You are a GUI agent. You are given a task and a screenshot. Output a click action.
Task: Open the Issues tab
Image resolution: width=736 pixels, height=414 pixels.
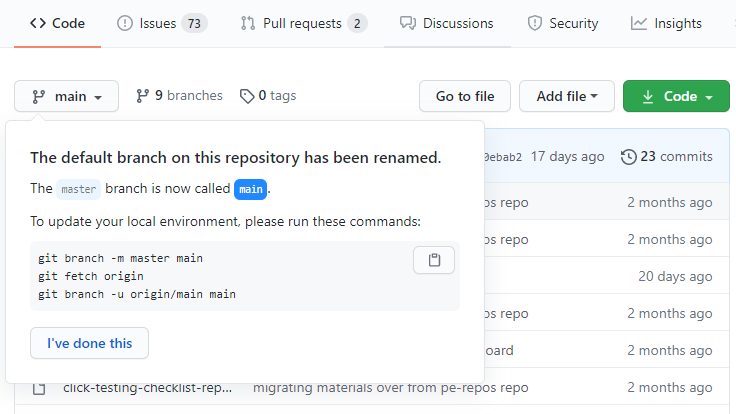(162, 23)
